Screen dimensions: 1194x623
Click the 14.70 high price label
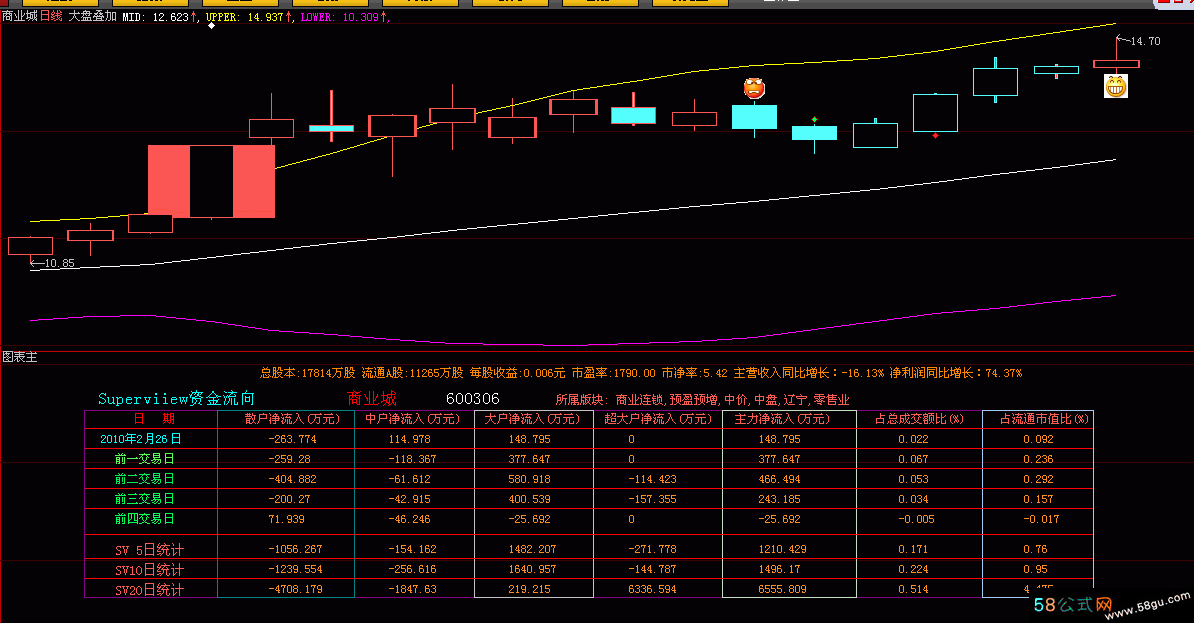click(1144, 42)
